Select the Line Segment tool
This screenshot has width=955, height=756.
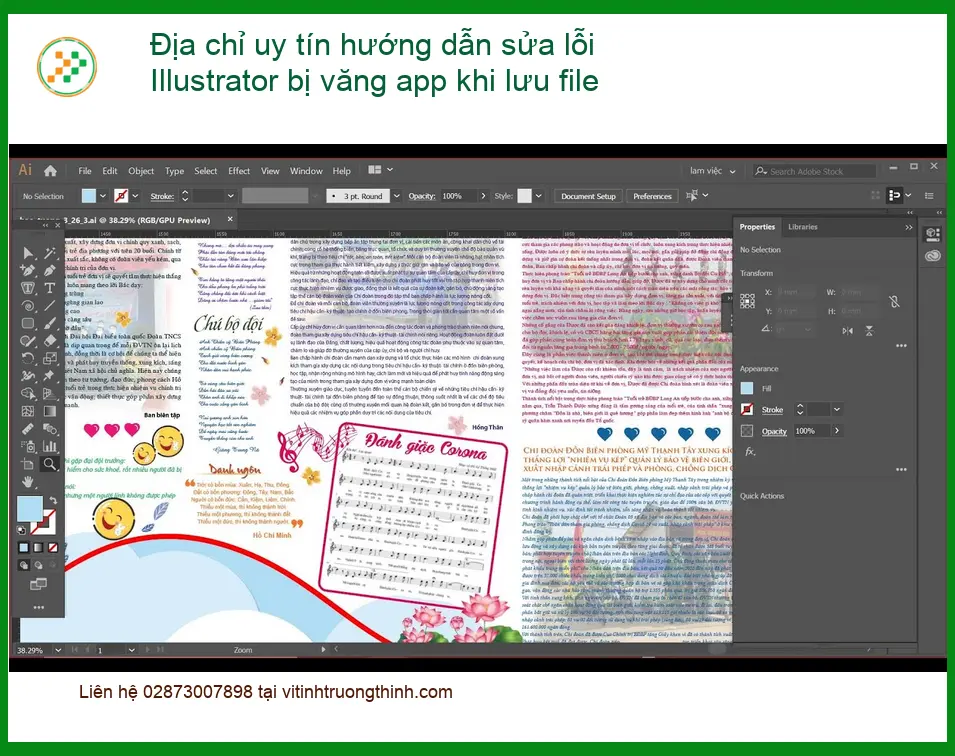[50, 306]
